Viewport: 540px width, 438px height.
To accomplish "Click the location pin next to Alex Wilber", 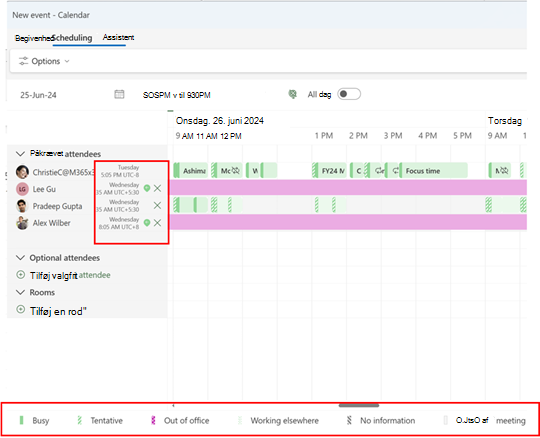I will (x=147, y=223).
